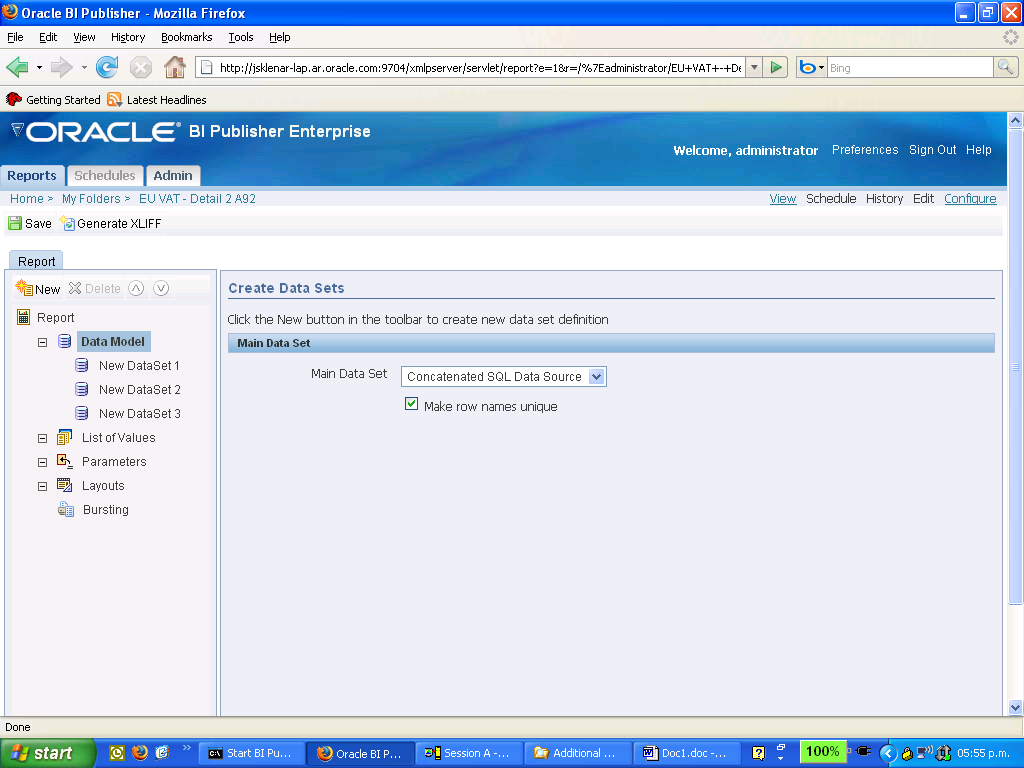Click the Getting Started bookmark icon
Screen dimensions: 1024x768
click(14, 99)
